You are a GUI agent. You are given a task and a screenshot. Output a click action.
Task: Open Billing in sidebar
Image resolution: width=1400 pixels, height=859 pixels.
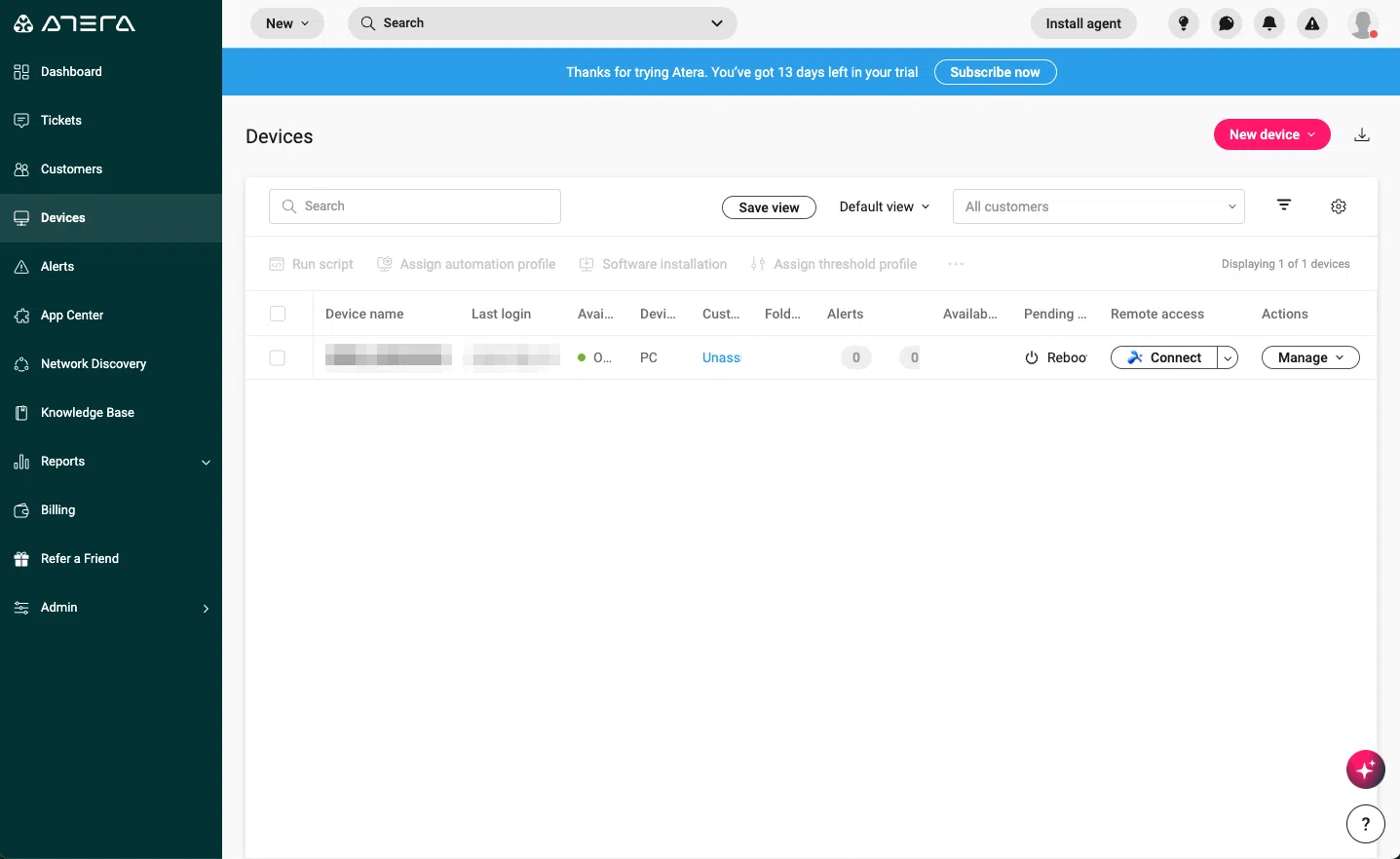click(x=111, y=510)
